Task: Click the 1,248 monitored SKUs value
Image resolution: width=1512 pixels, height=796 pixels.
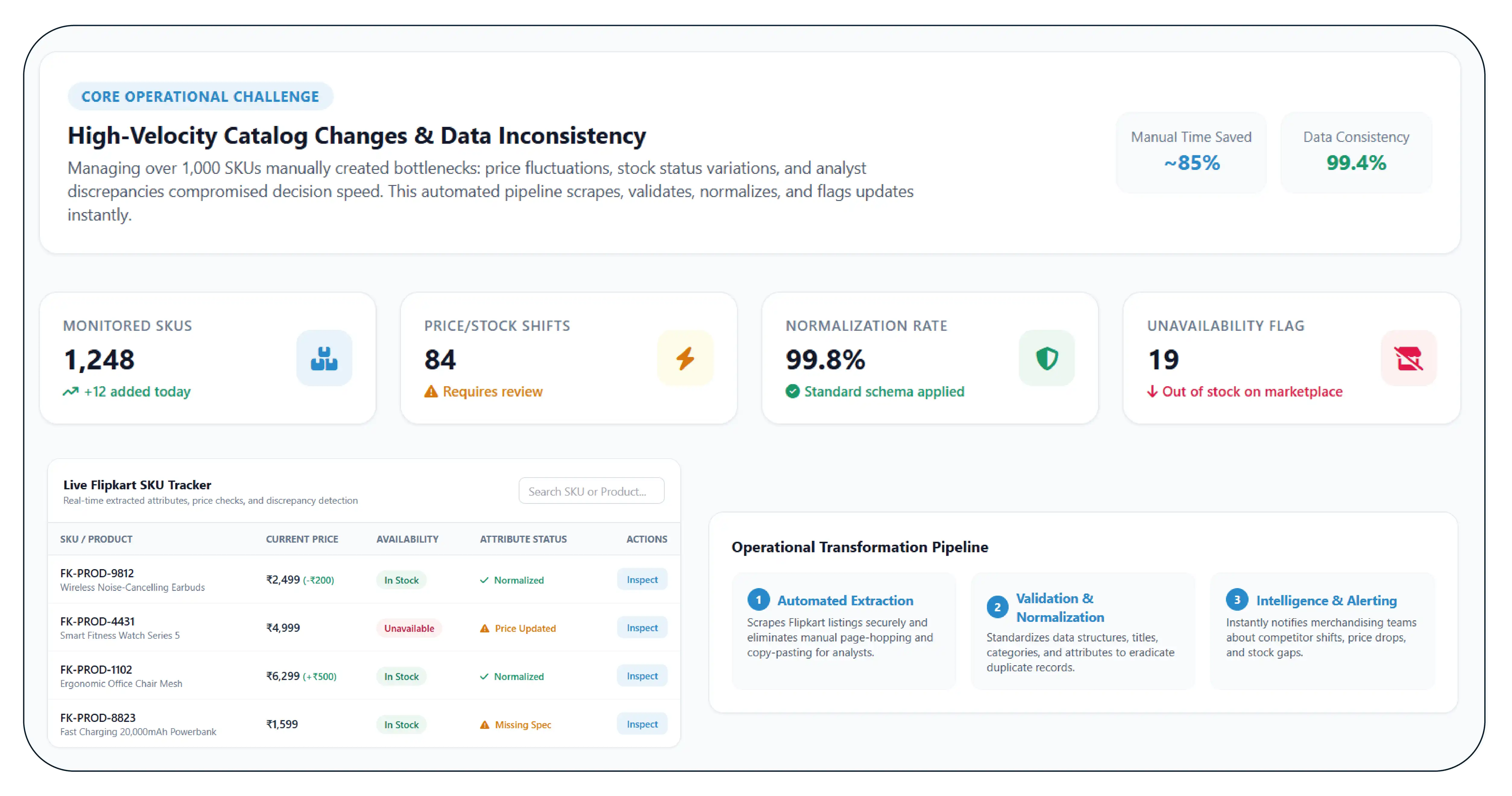Action: click(99, 359)
